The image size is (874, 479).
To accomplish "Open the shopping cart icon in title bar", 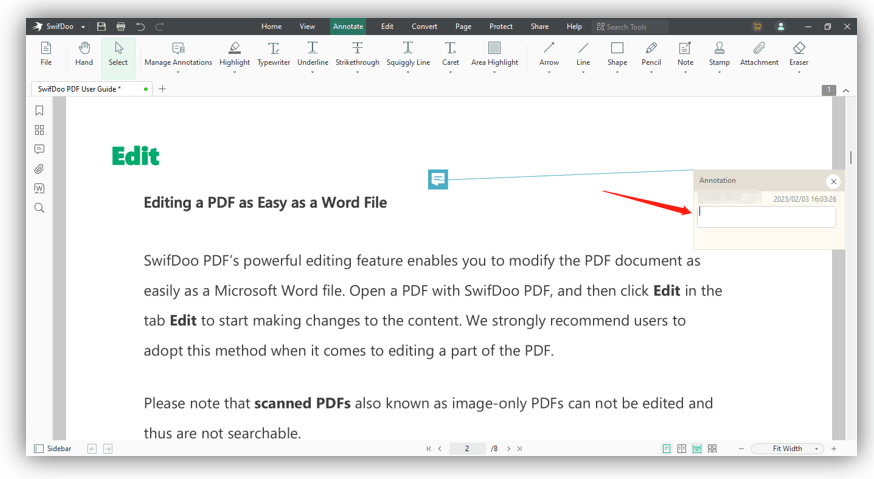I will pyautogui.click(x=757, y=26).
